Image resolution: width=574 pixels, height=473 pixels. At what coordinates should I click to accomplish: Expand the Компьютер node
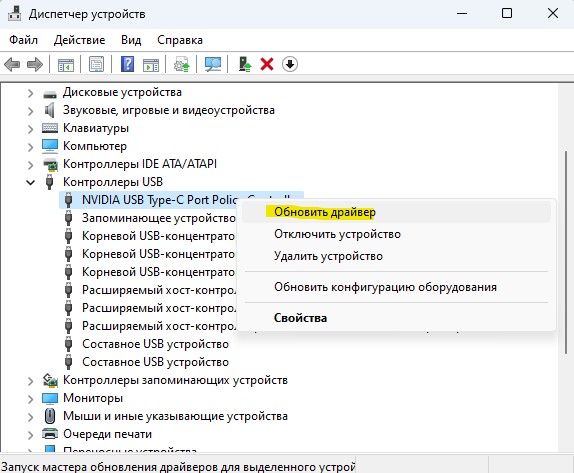point(31,146)
